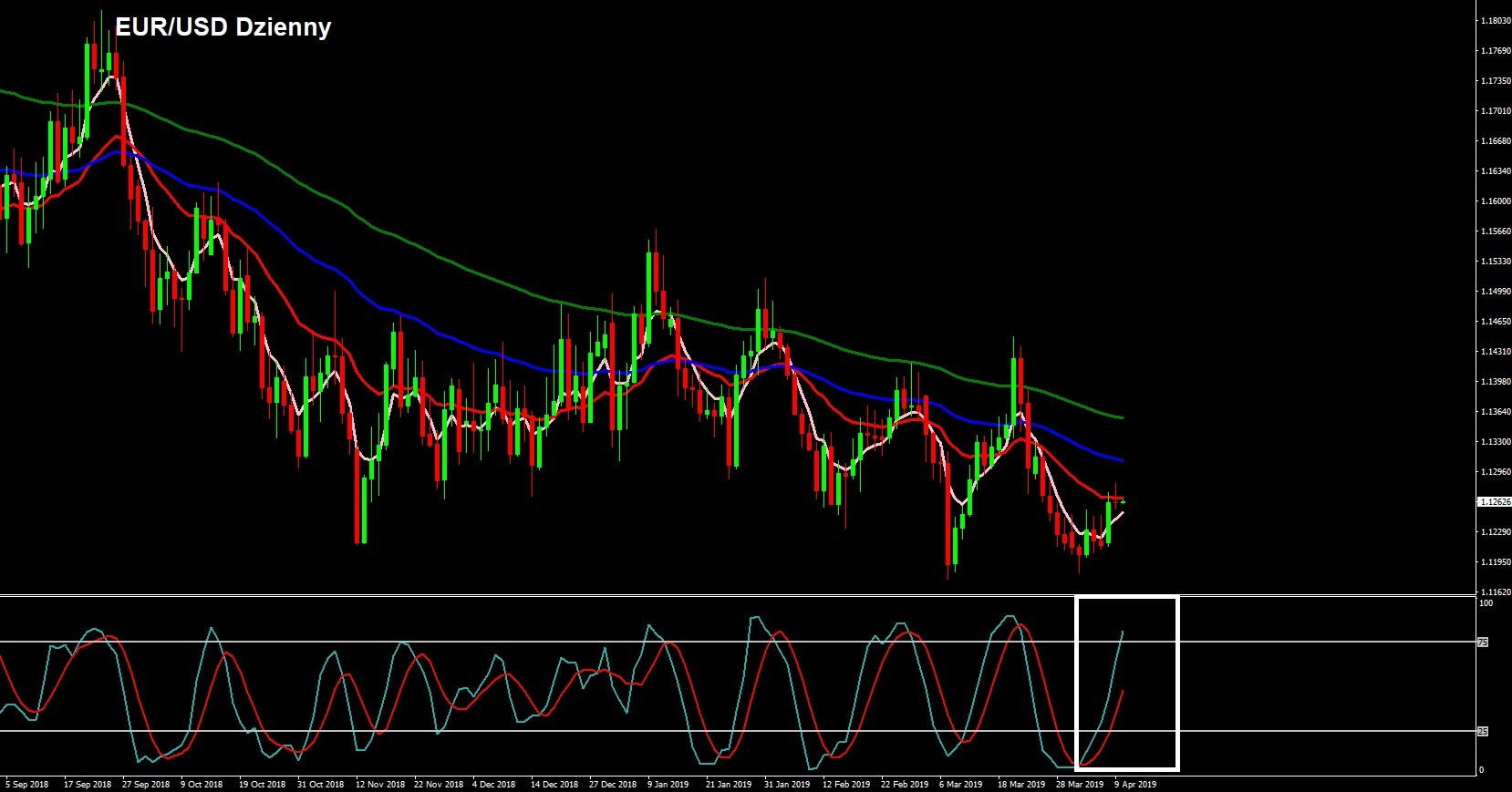Select the current price tag 1.12626
The height and width of the screenshot is (792, 1512).
click(1495, 502)
